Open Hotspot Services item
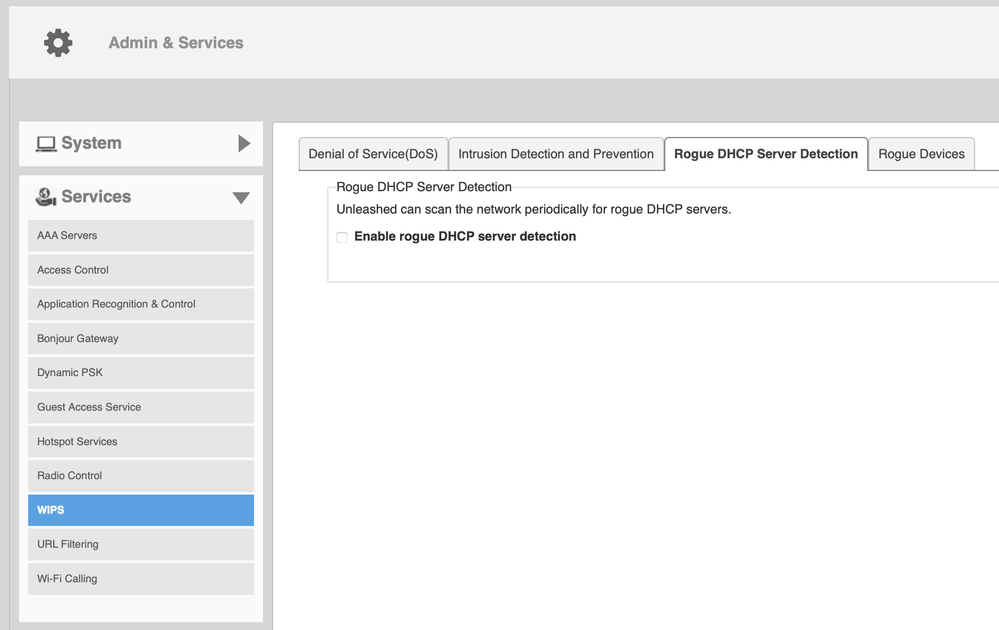The height and width of the screenshot is (630, 999). pos(141,442)
